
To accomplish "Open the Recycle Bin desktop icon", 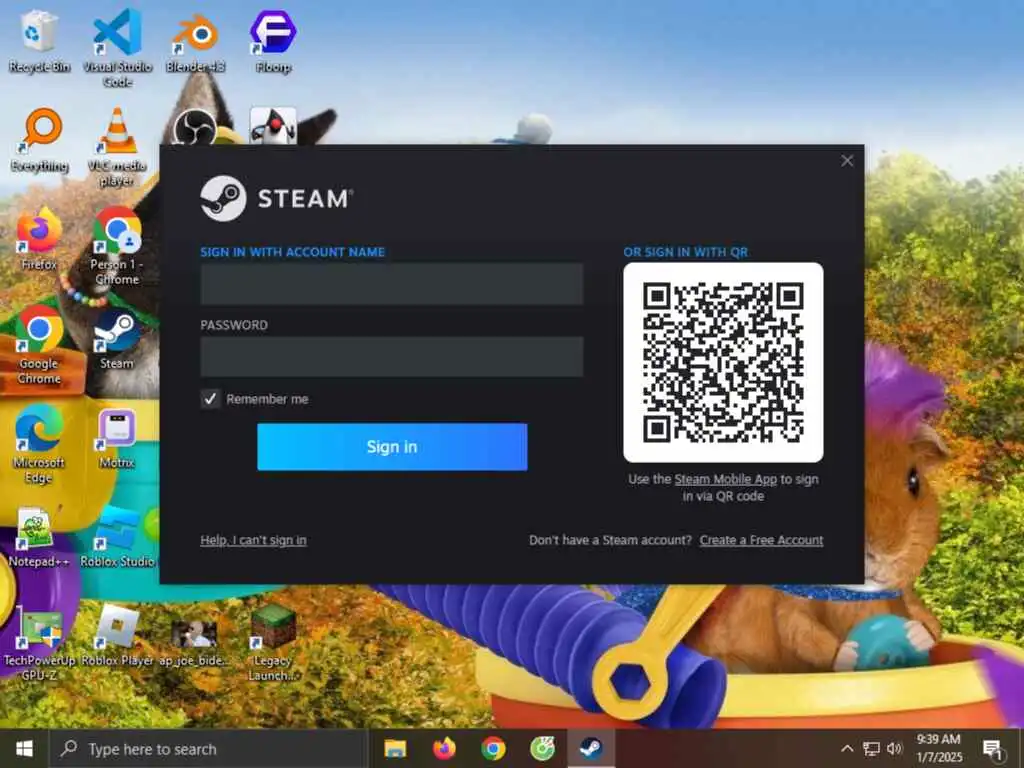I will point(39,40).
